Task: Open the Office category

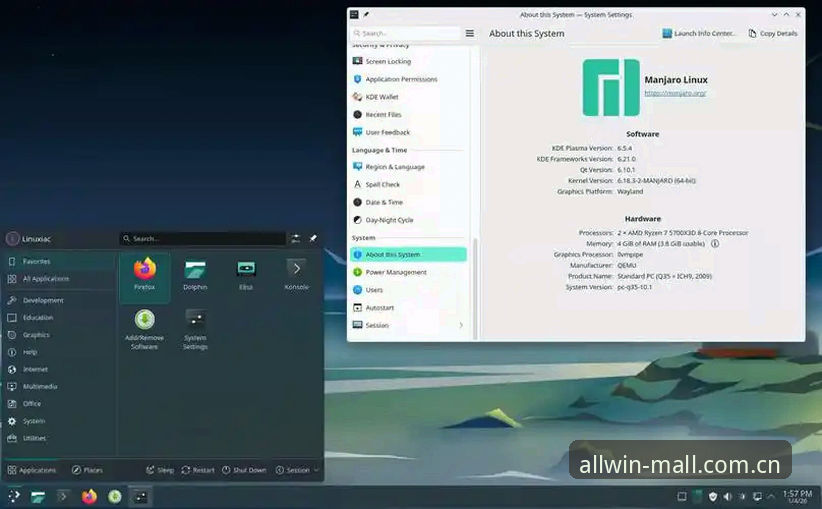Action: [x=58, y=404]
